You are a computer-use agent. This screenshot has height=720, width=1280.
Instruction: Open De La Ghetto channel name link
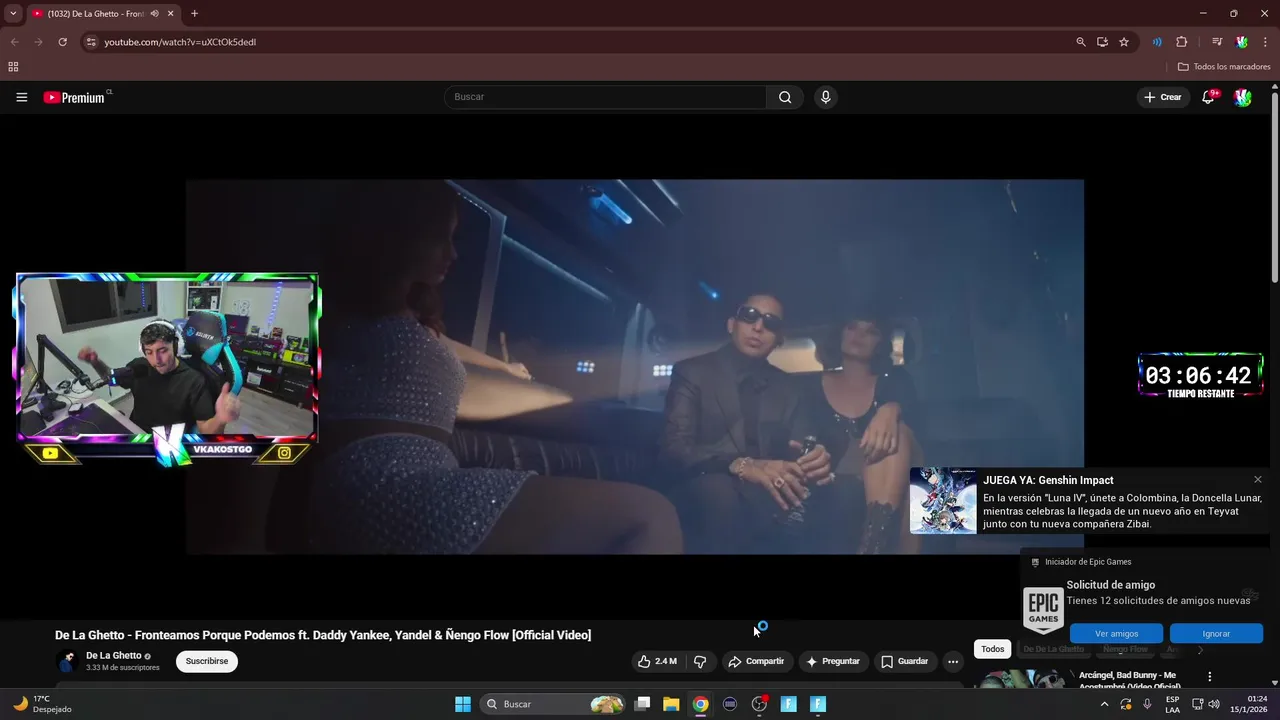[113, 656]
